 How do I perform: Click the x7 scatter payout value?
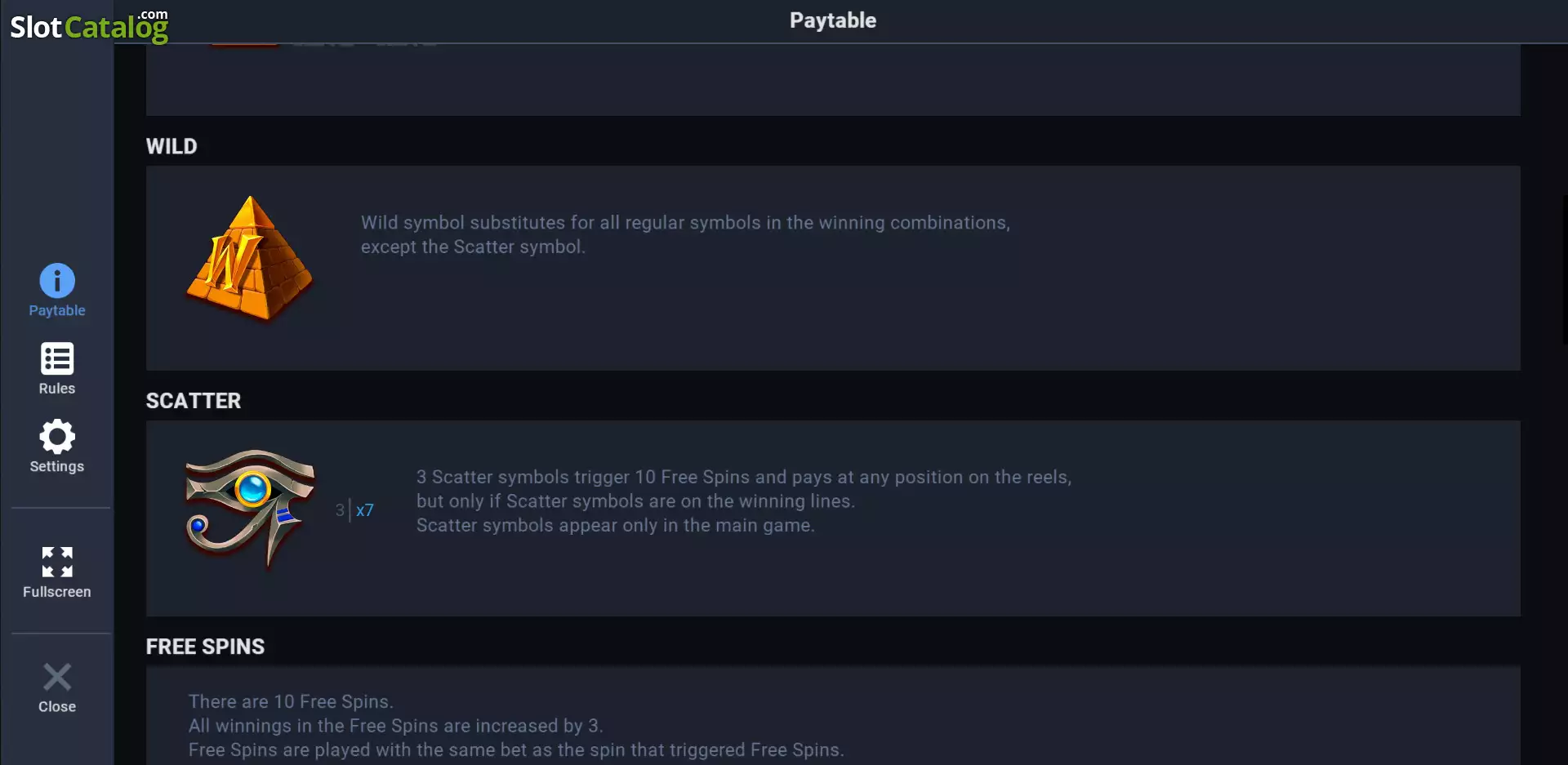(365, 510)
